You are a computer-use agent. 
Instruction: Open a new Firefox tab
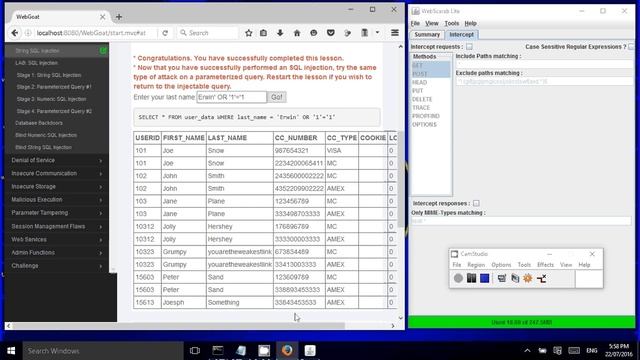tap(119, 17)
